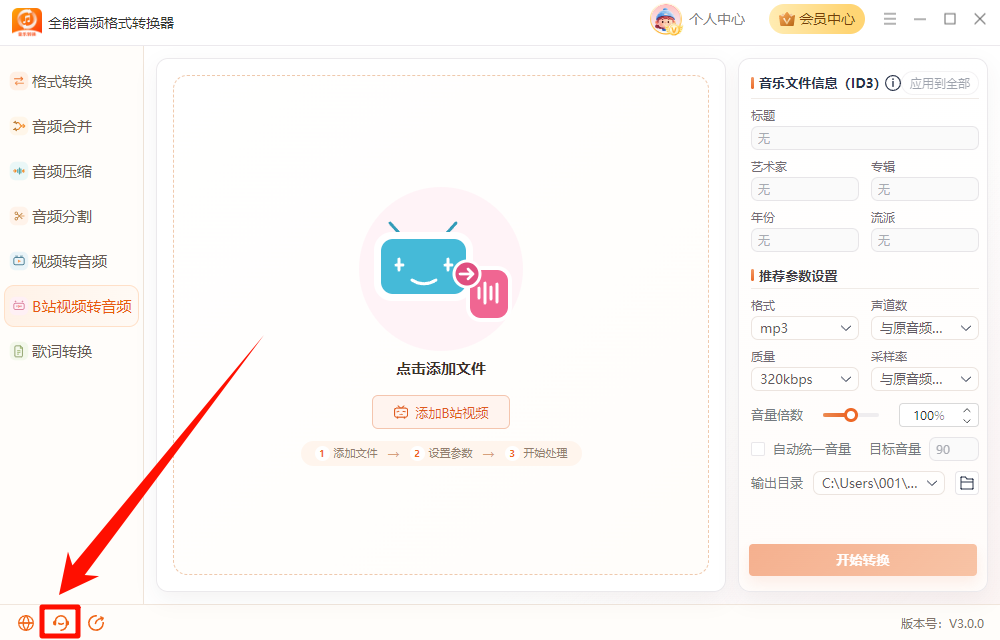The height and width of the screenshot is (640, 1000).
Task: Click step 3 开始处理 label
Action: click(545, 453)
